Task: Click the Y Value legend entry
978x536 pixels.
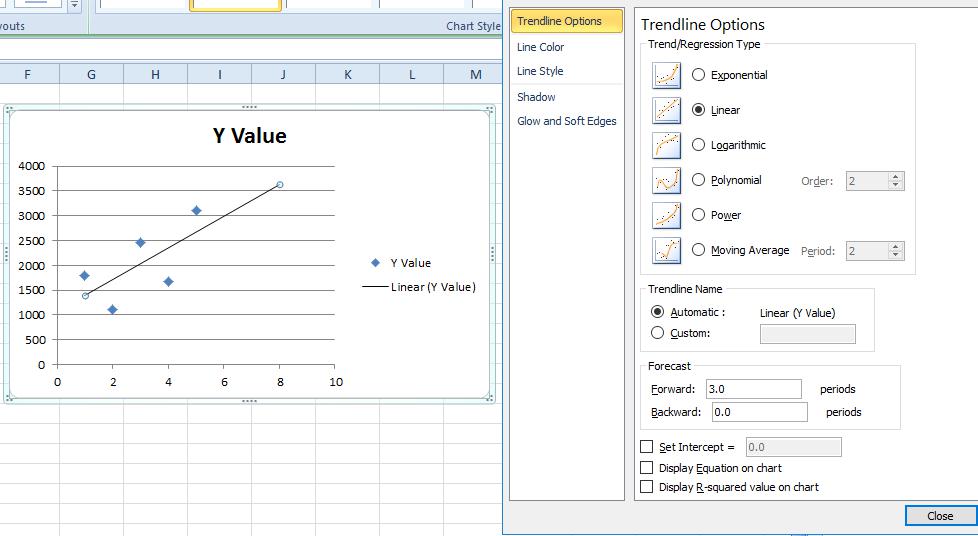Action: 400,263
